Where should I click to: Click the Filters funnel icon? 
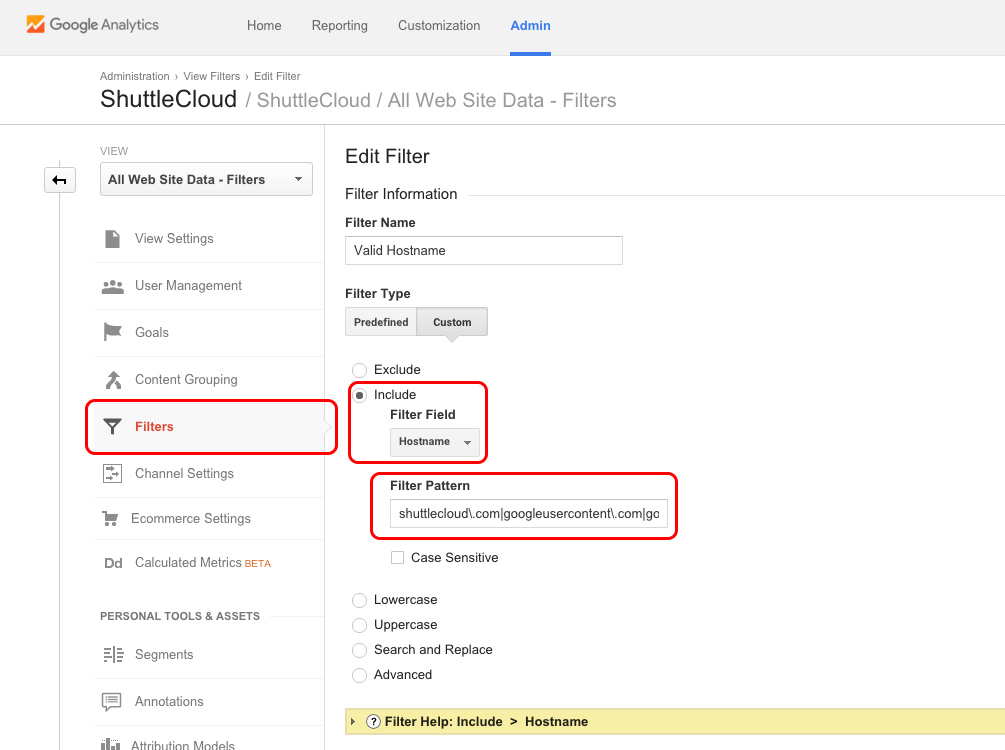pos(112,426)
